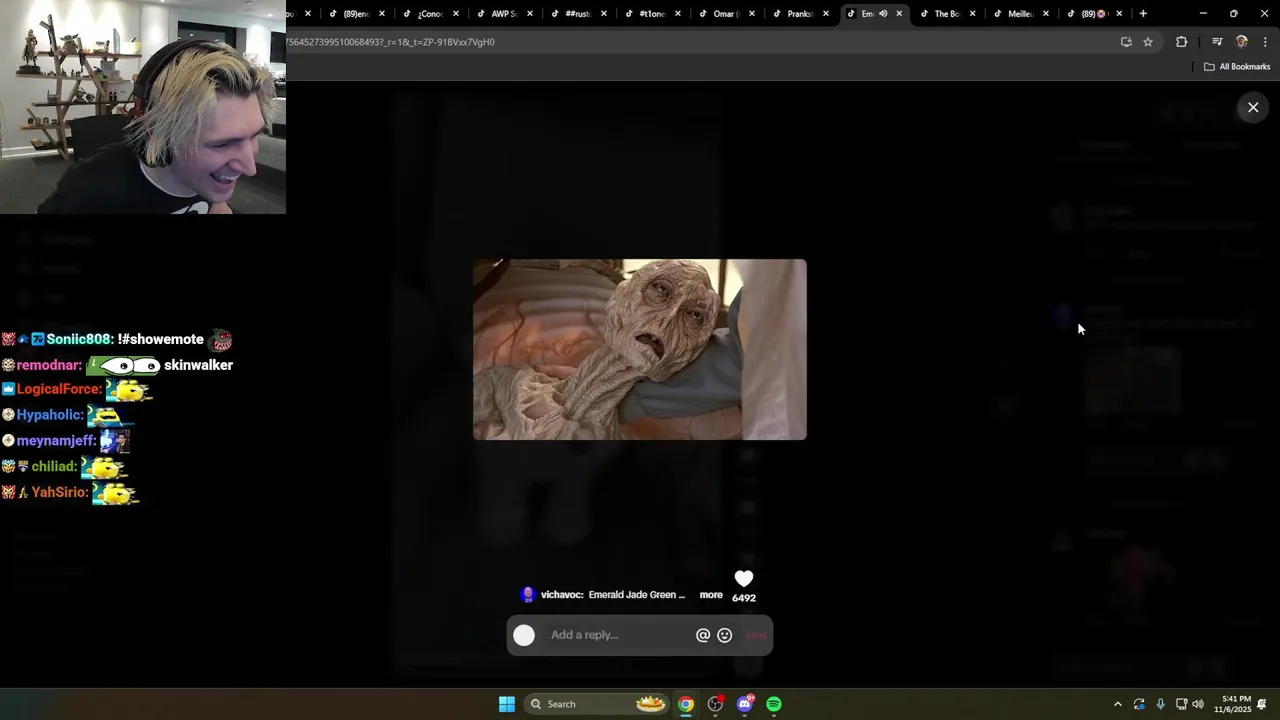Switch to the 'Pranks' browser tab
Screen dimensions: 1280x720
click(x=799, y=14)
